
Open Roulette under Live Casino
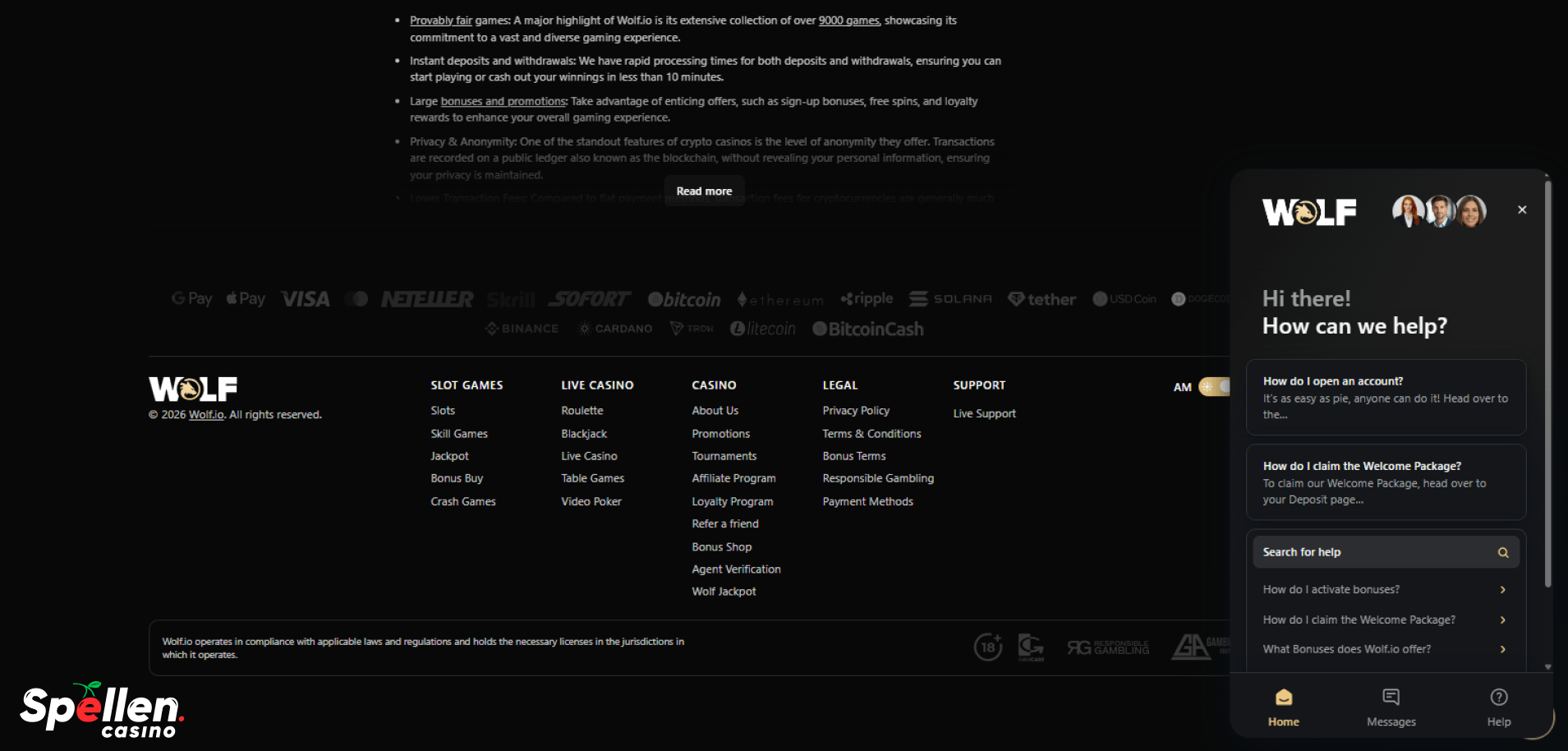tap(582, 411)
